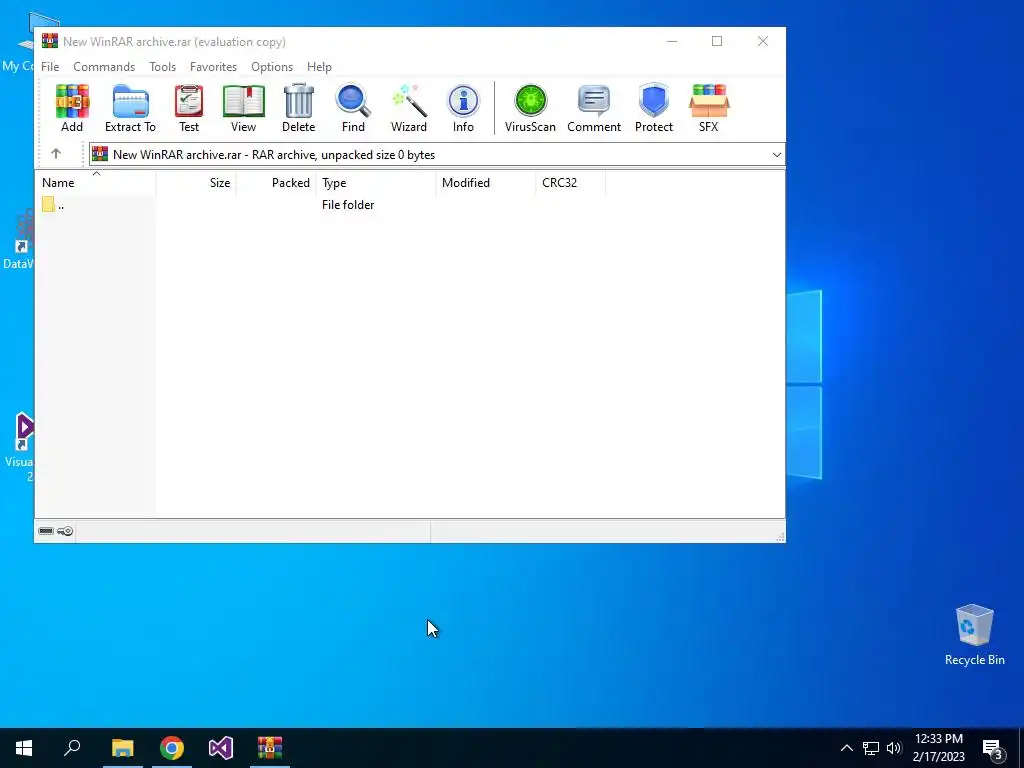
Task: Launch Google Chrome from taskbar
Action: tap(172, 748)
